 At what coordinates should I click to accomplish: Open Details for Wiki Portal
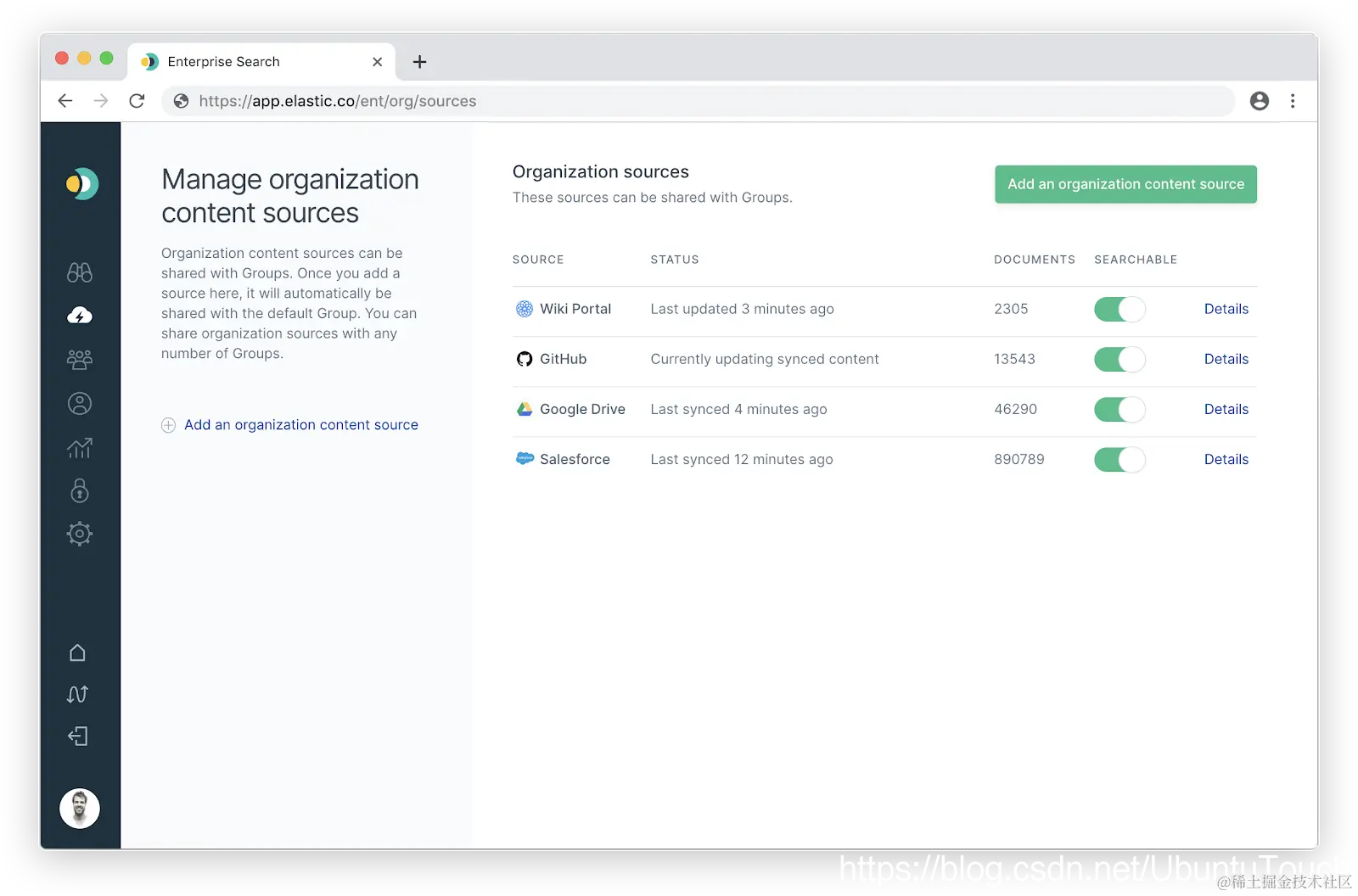click(x=1226, y=309)
